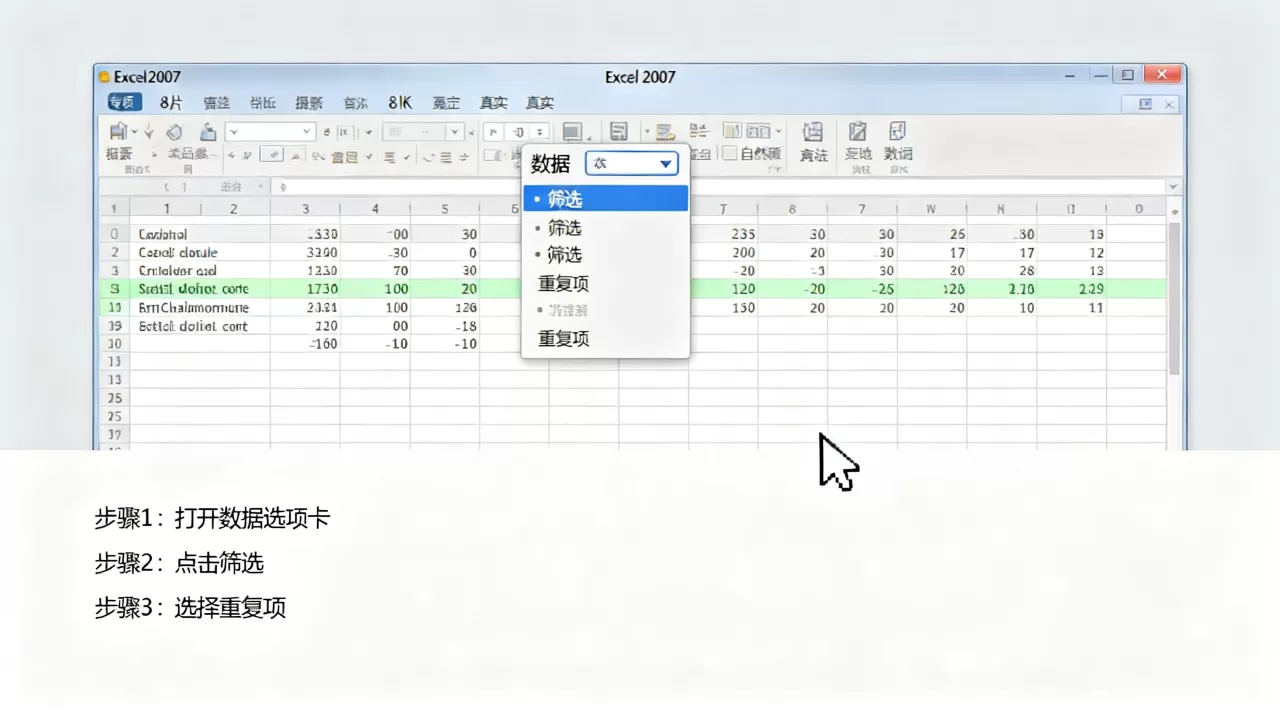
Task: Click the ribbon help icon below the window controls
Action: (x=1145, y=104)
